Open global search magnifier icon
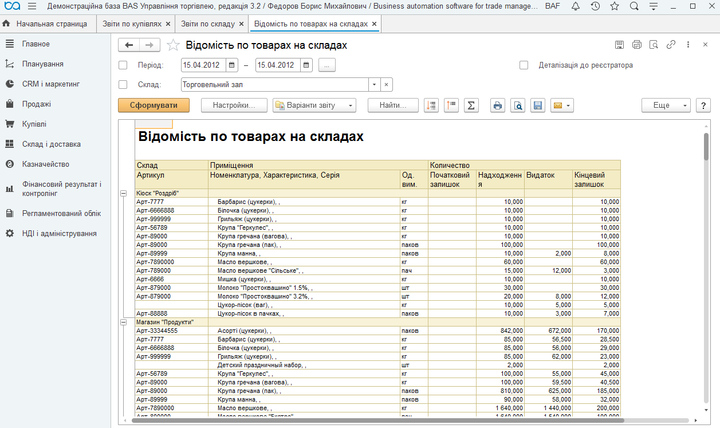720x428 pixels. [634, 6]
